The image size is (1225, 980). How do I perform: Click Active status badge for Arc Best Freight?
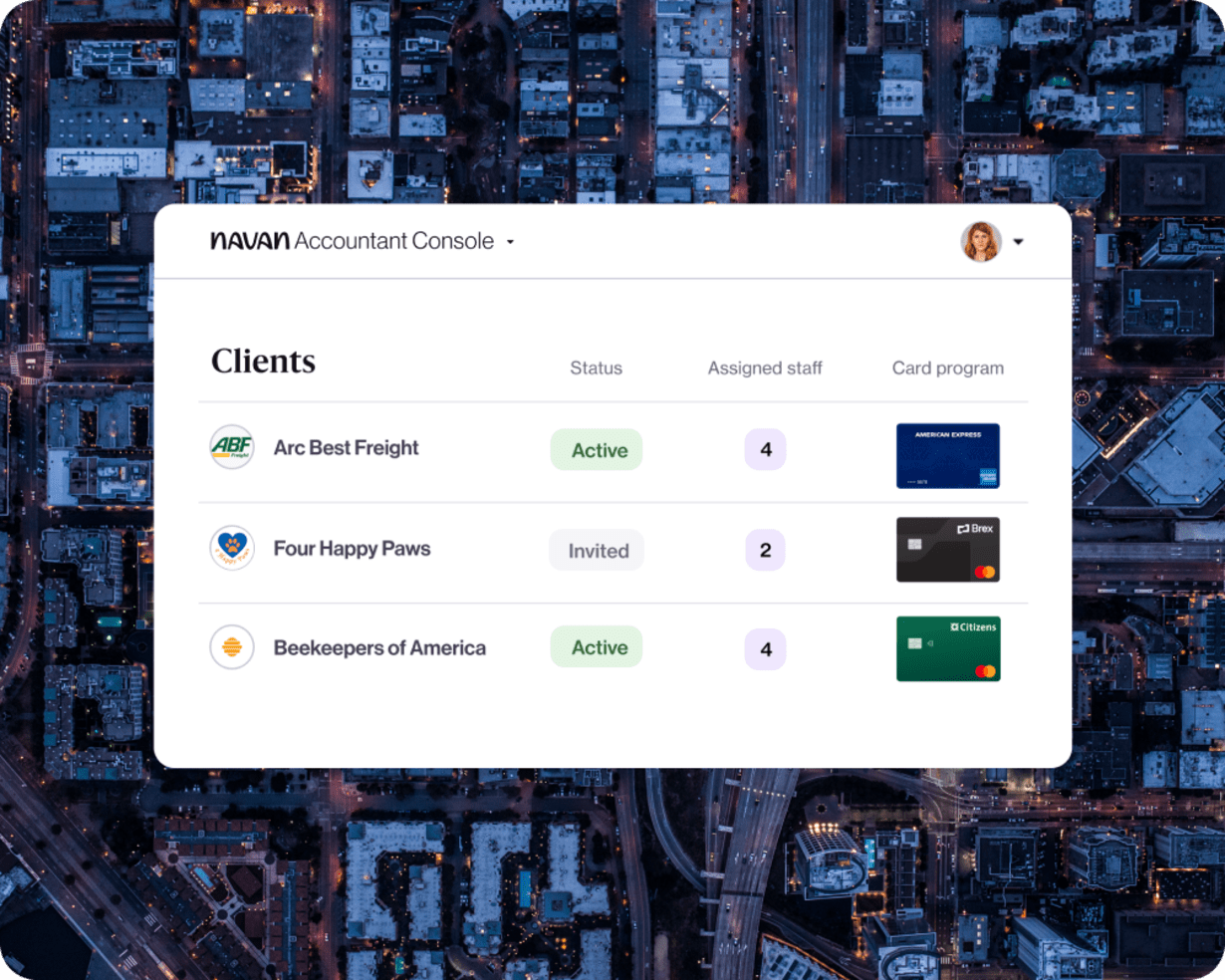pos(597,450)
